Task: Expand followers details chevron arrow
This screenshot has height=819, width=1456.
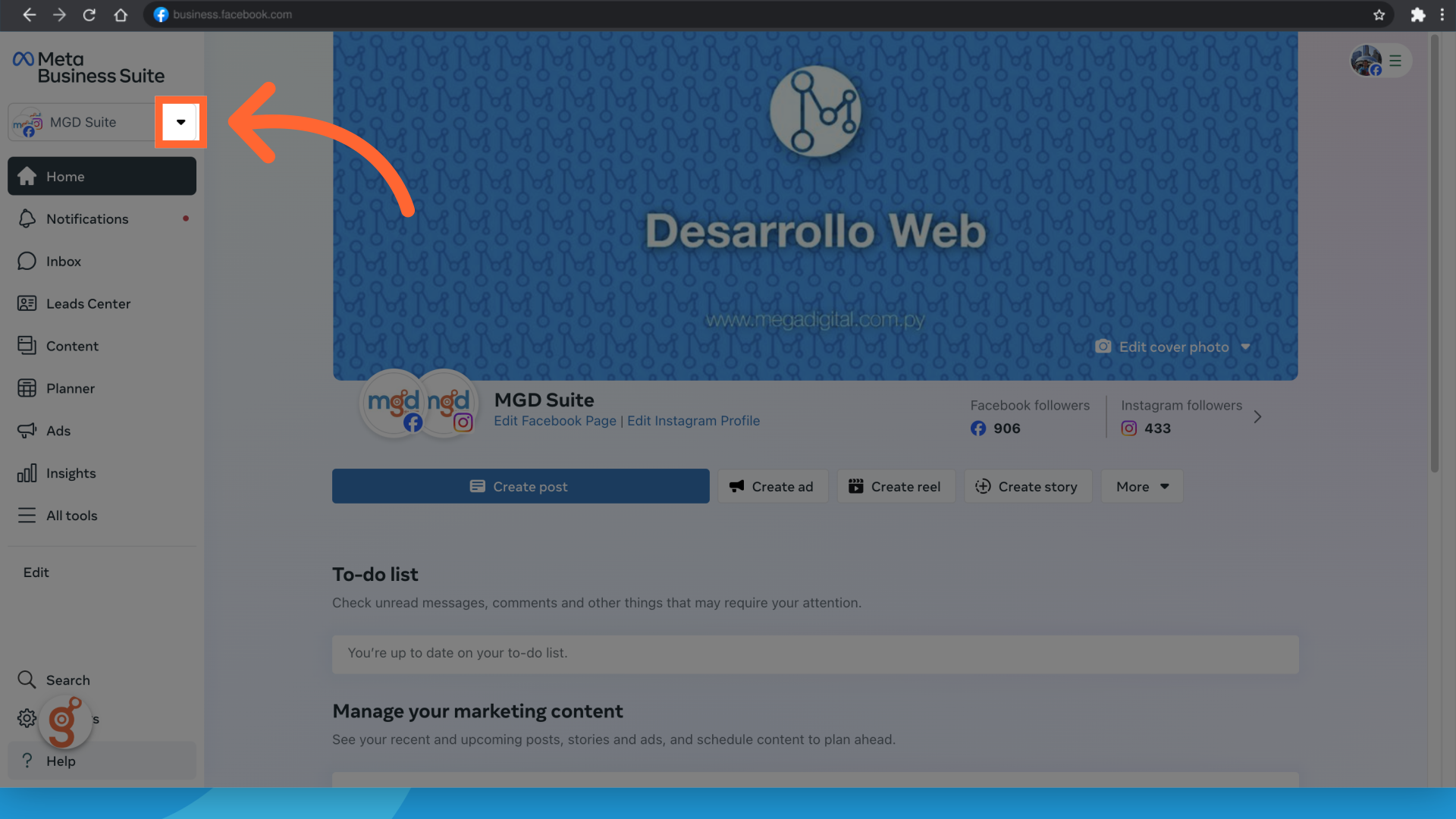Action: pyautogui.click(x=1257, y=417)
